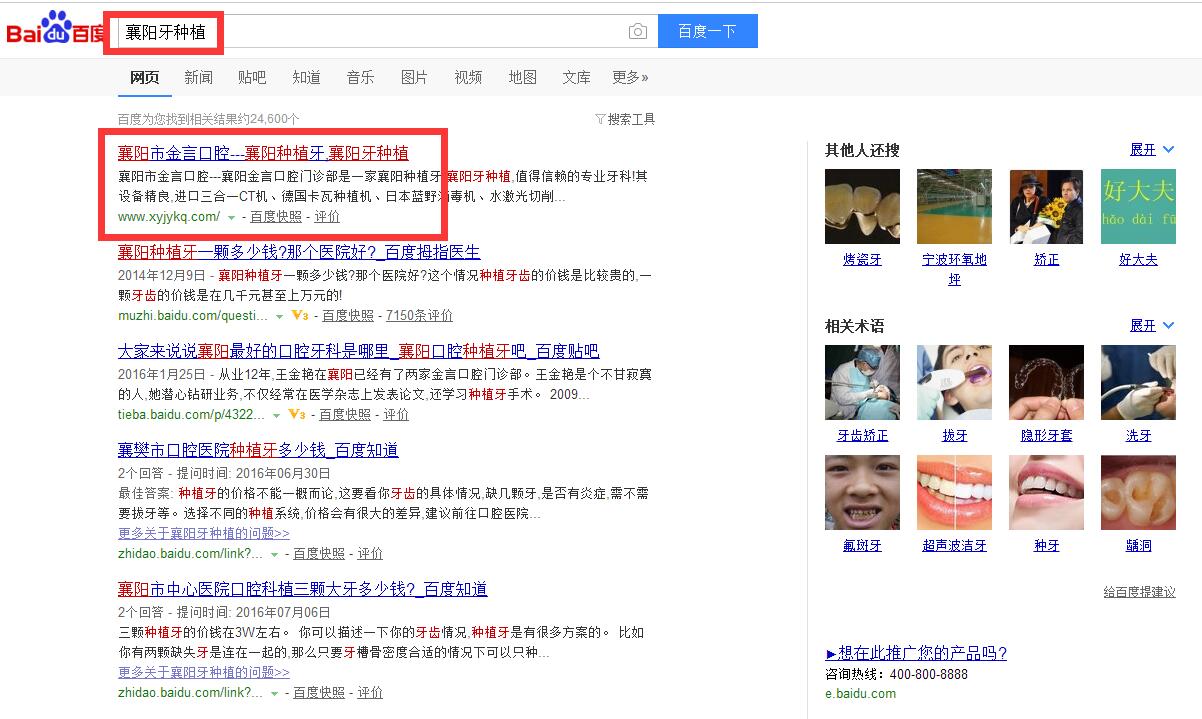
Task: Open 百度快照 for muzhi.baidu.com result
Action: pyautogui.click(x=348, y=316)
